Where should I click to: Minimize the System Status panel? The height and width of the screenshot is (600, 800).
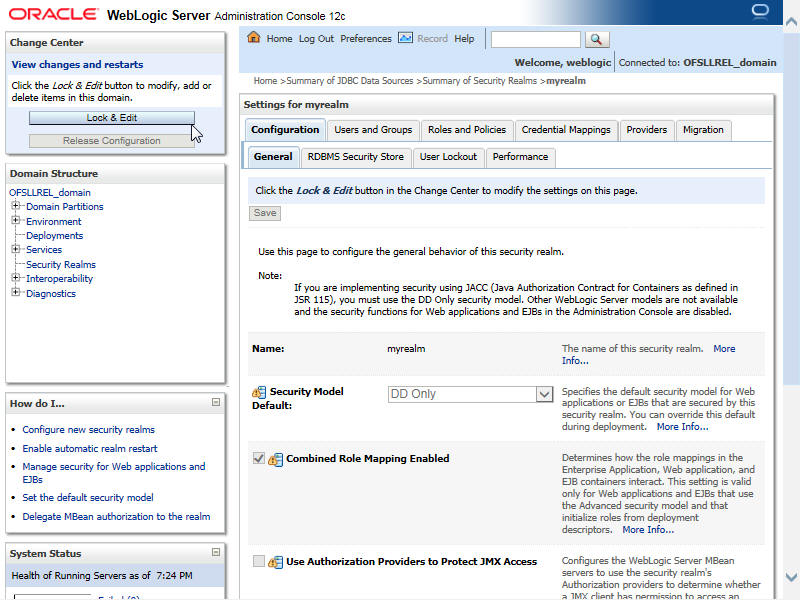point(216,553)
